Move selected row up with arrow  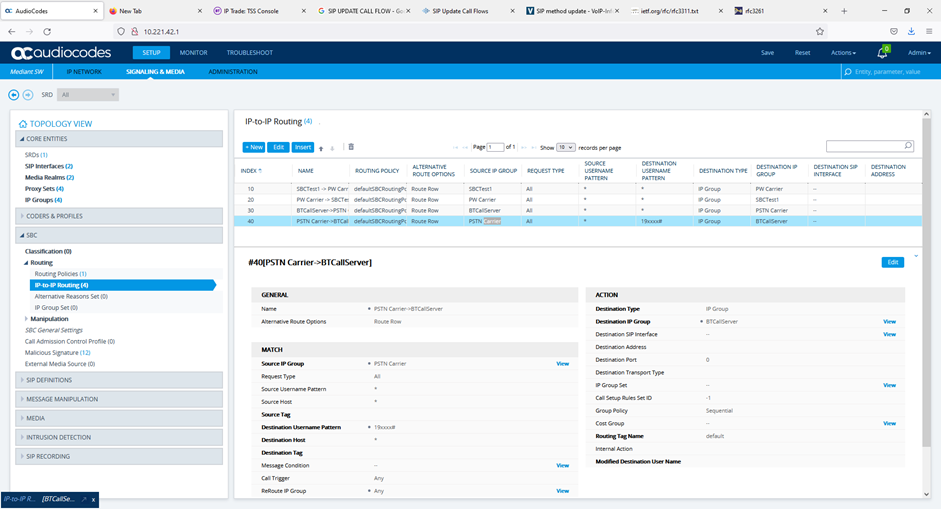(x=321, y=148)
